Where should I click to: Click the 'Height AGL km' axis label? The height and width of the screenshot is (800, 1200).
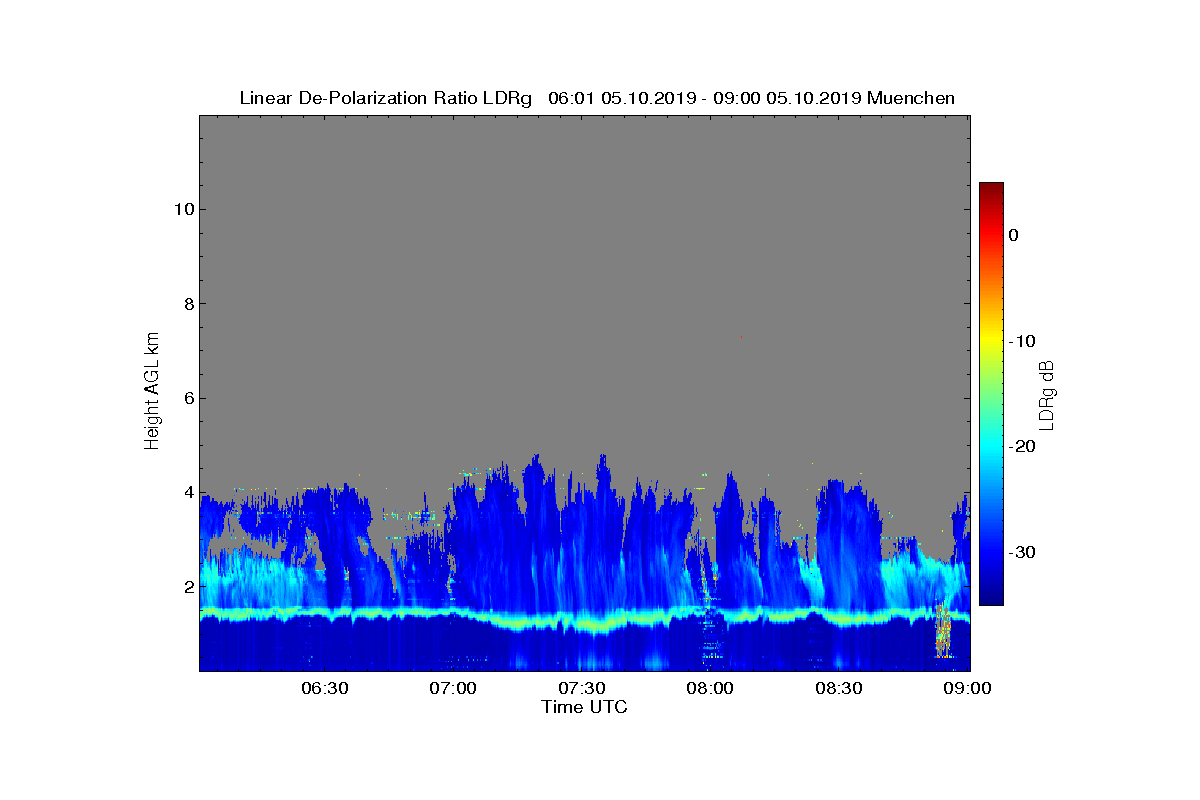tap(152, 392)
